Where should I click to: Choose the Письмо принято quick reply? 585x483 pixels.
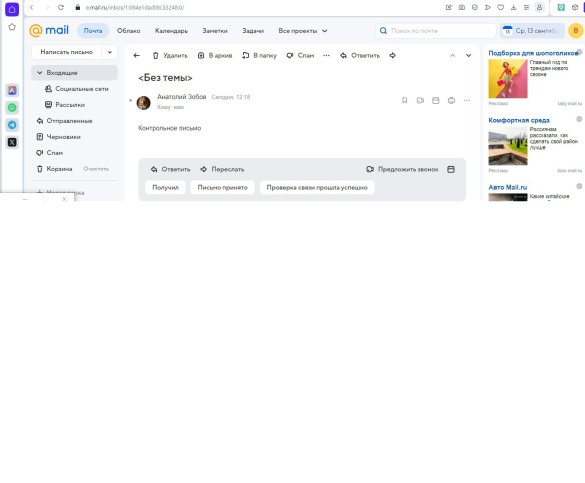tap(222, 188)
